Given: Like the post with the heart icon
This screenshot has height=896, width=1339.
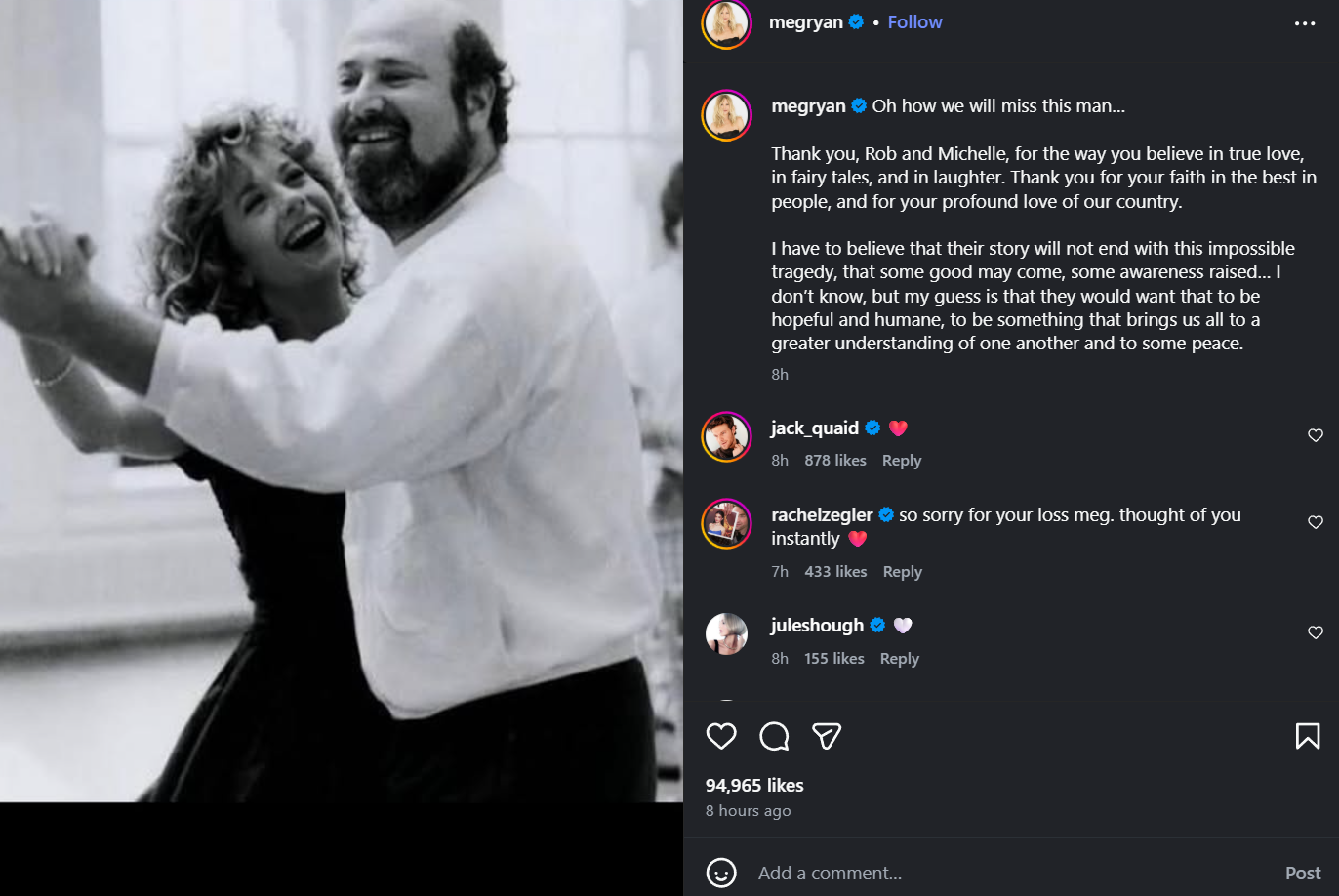Looking at the screenshot, I should coord(721,736).
